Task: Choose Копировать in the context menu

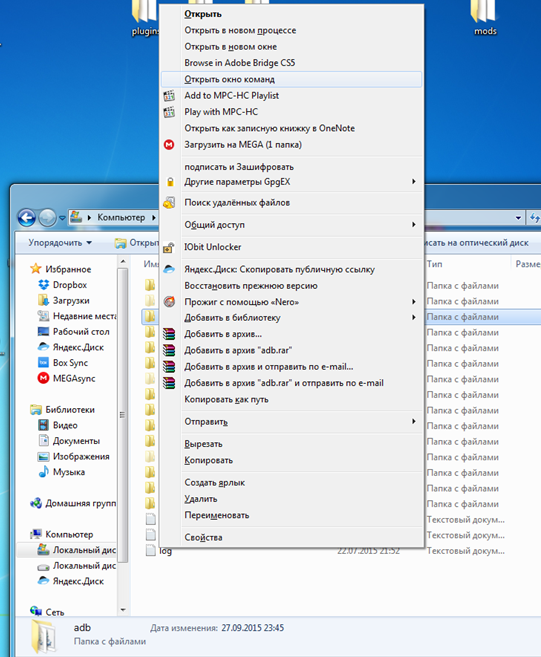Action: pos(291,460)
